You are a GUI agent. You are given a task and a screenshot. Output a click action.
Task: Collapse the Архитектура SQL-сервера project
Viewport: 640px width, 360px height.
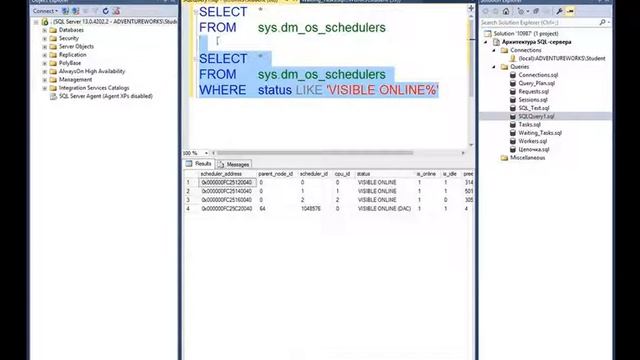point(486,42)
